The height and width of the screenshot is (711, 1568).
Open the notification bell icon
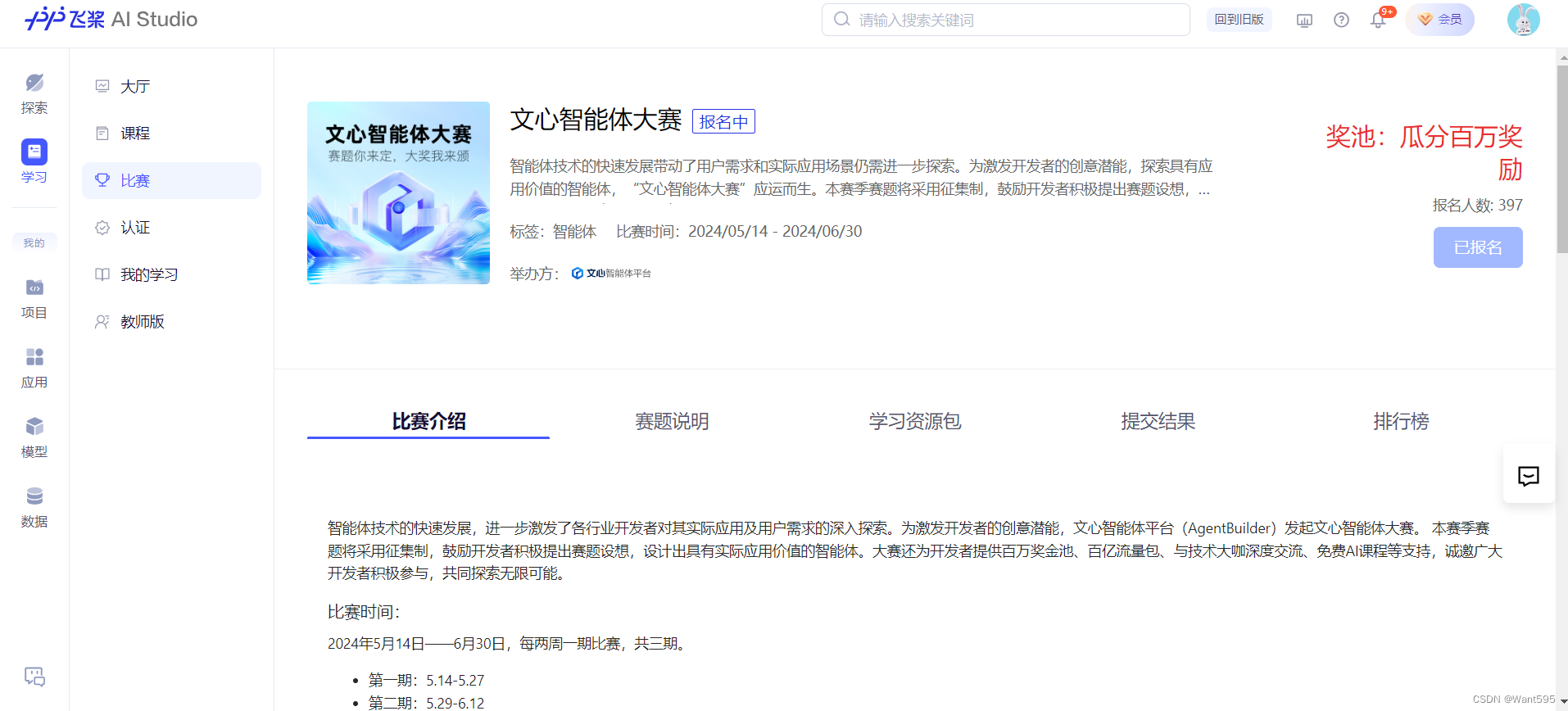pos(1378,20)
